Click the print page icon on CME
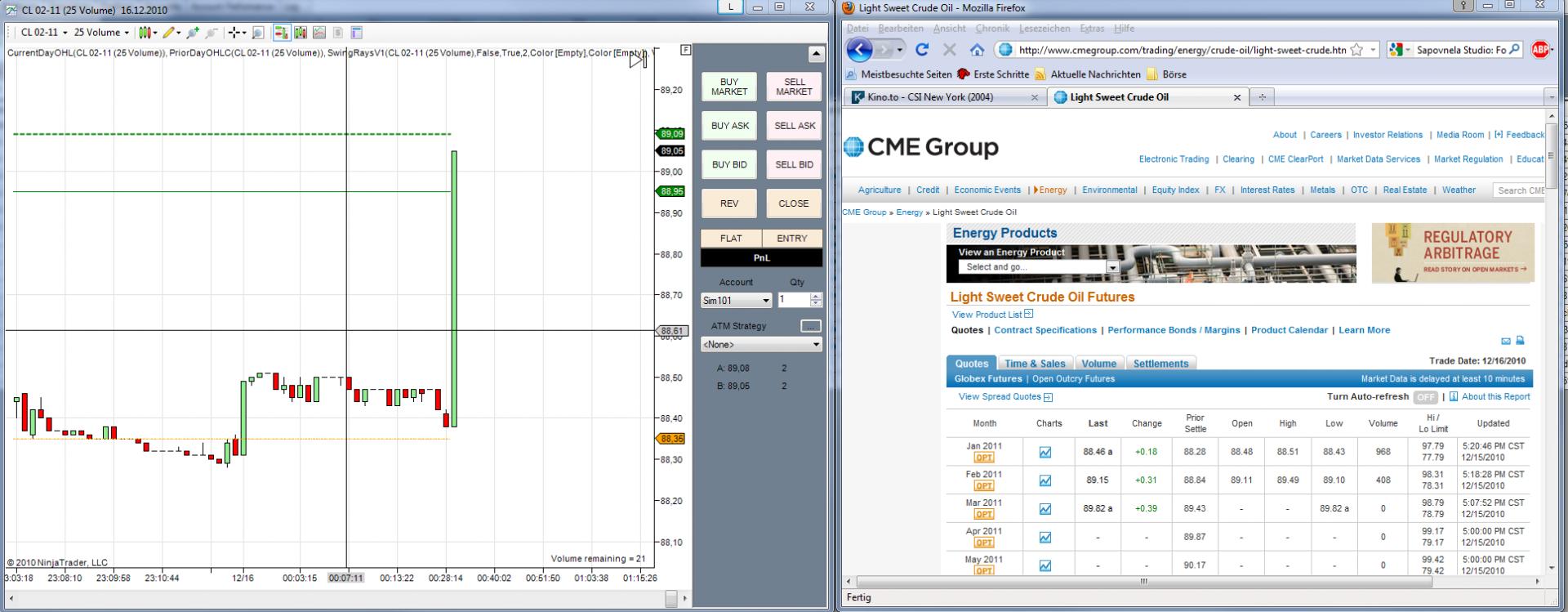Screen dimensions: 1568x612 click(x=1520, y=341)
